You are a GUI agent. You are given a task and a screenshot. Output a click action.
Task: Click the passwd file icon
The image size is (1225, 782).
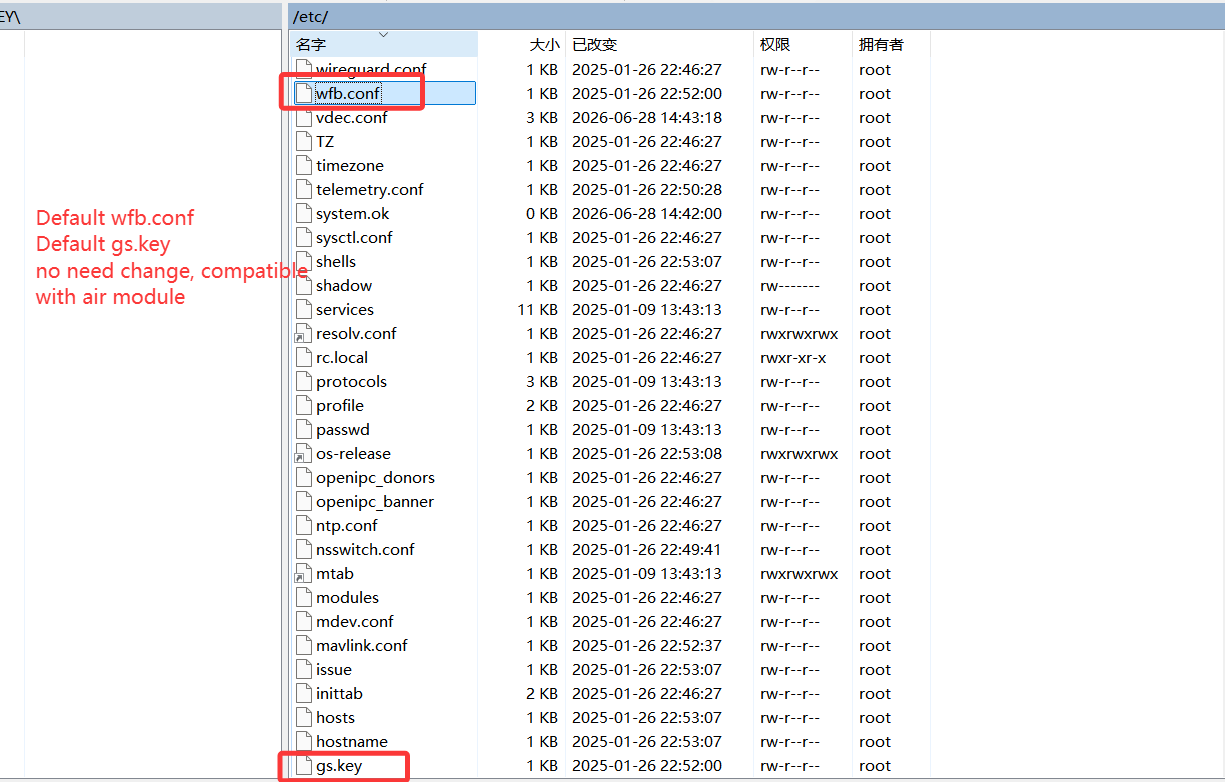[x=304, y=429]
